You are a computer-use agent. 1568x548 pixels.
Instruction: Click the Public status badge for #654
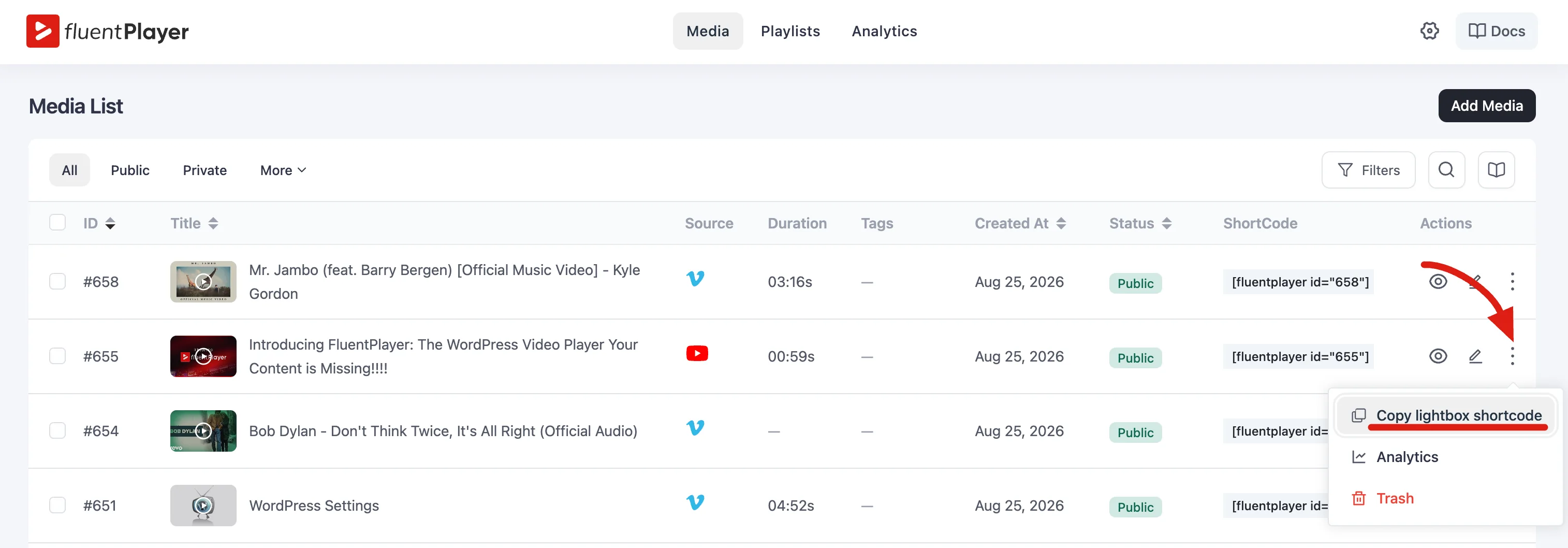(x=1135, y=432)
